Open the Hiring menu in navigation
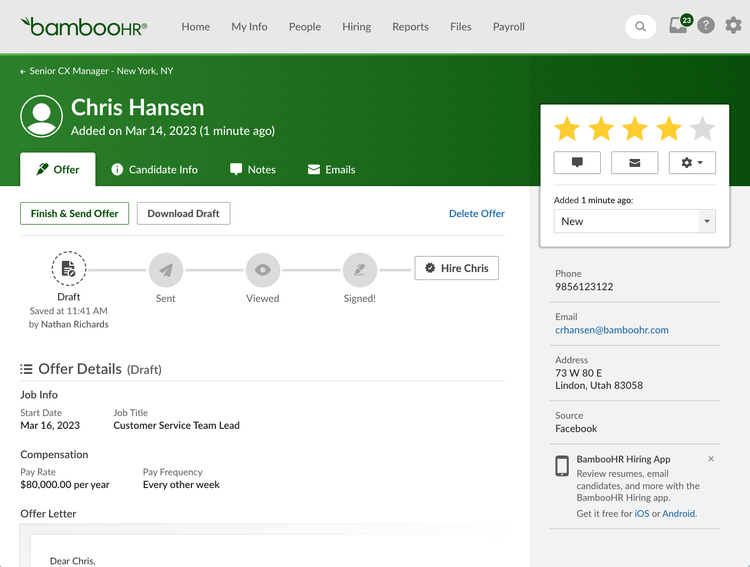 point(356,27)
